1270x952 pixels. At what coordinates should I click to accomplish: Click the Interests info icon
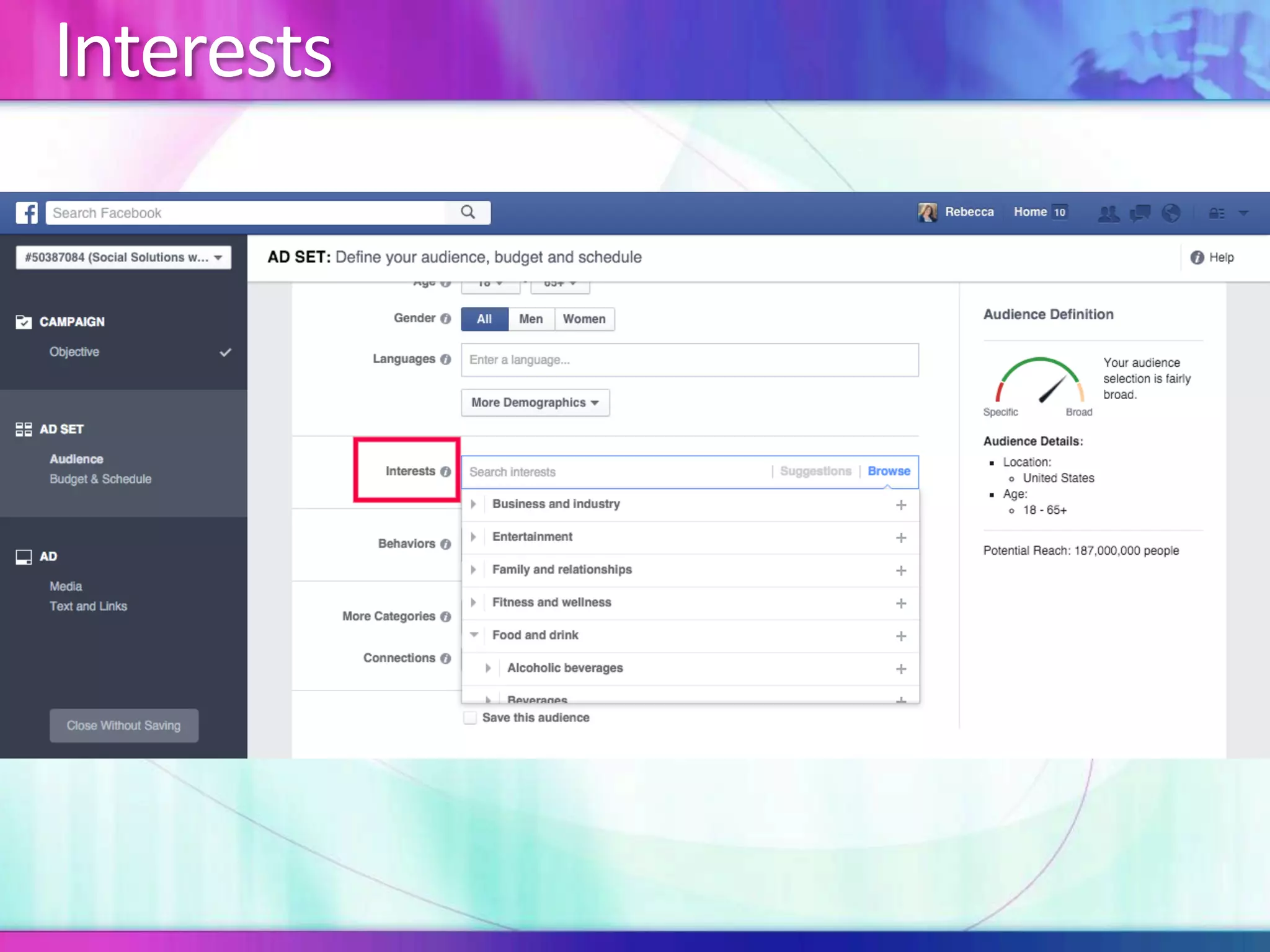(x=445, y=472)
